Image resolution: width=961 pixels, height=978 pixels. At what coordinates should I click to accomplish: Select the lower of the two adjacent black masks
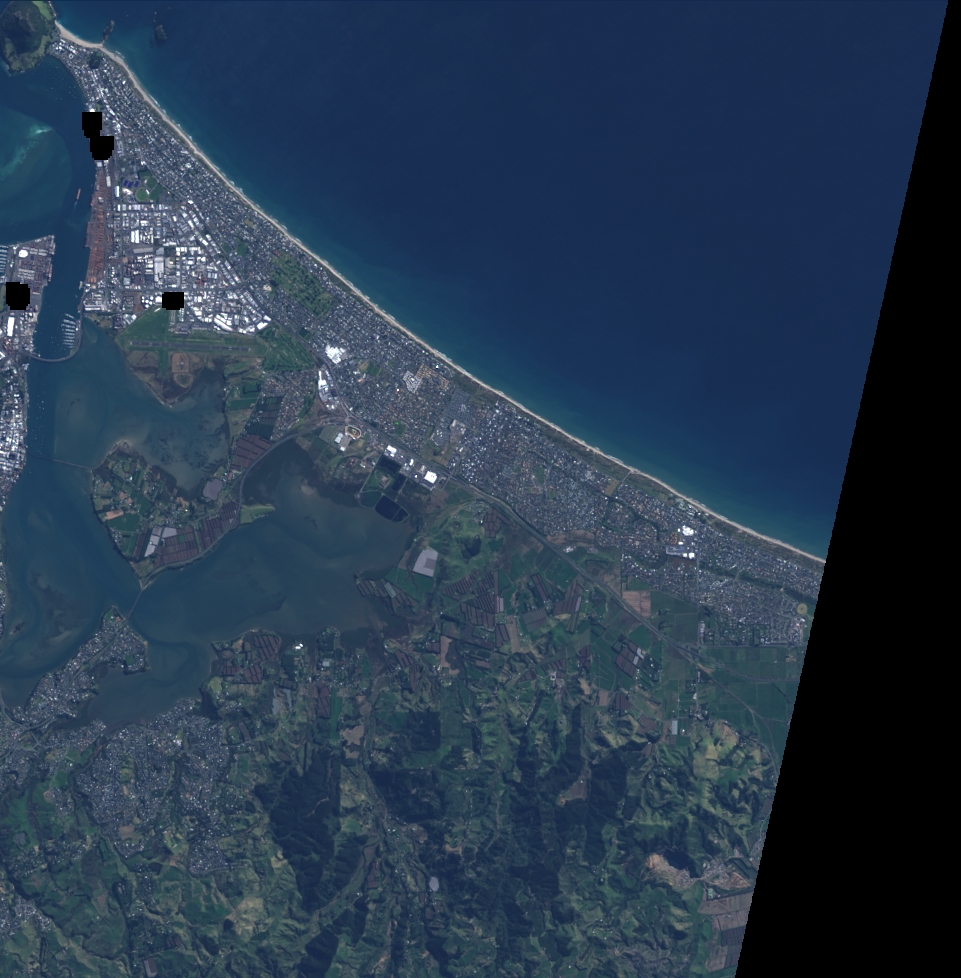(x=101, y=148)
